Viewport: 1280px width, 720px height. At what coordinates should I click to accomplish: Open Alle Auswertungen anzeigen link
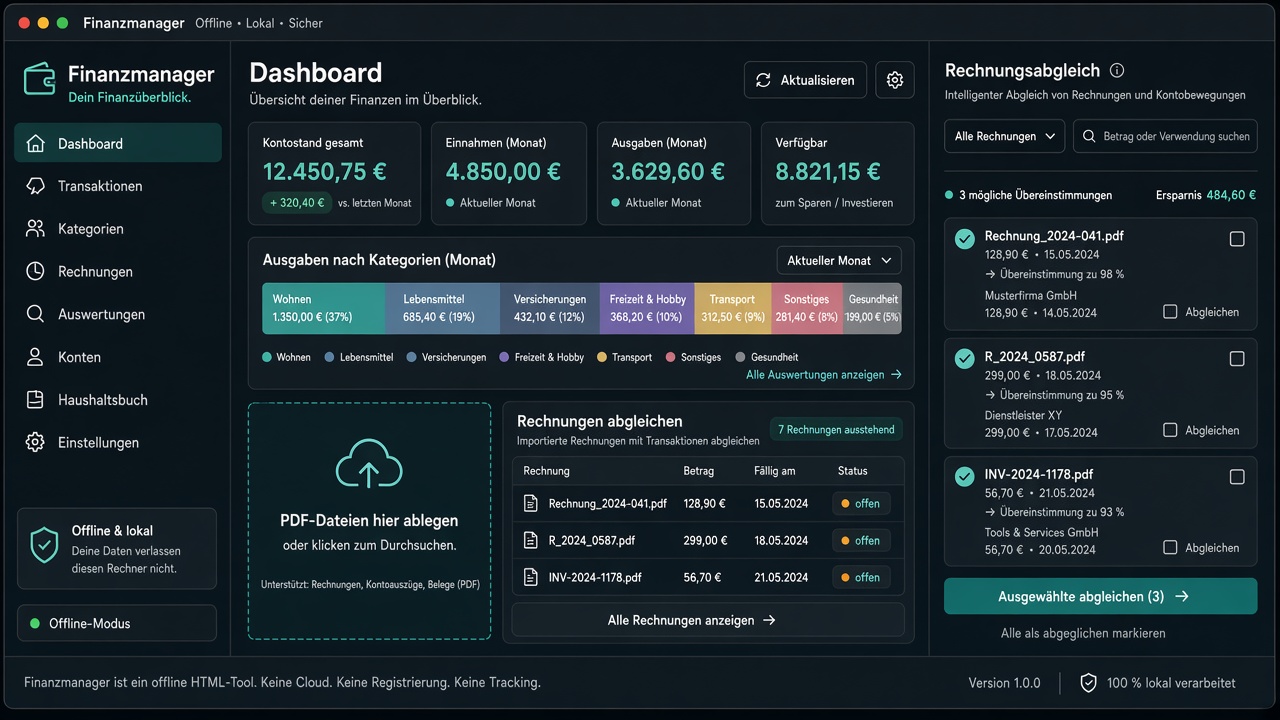pos(824,375)
